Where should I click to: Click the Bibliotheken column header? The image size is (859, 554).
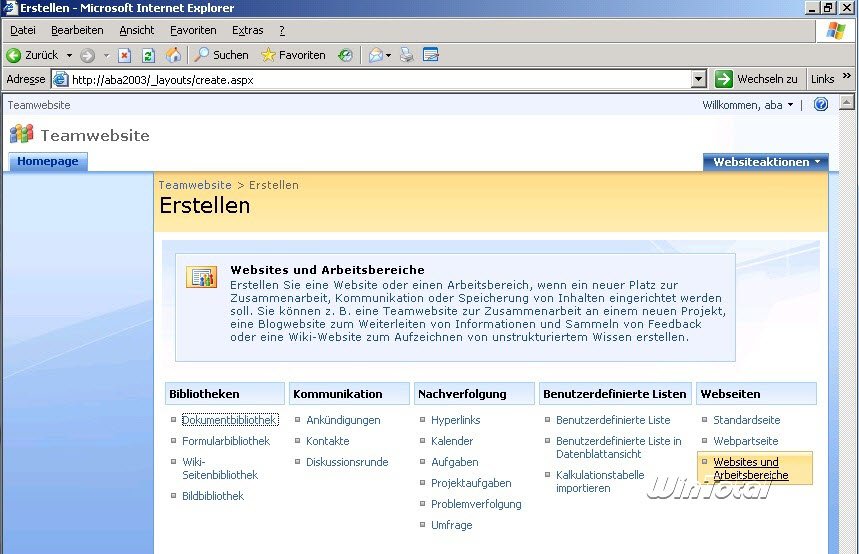(x=225, y=393)
